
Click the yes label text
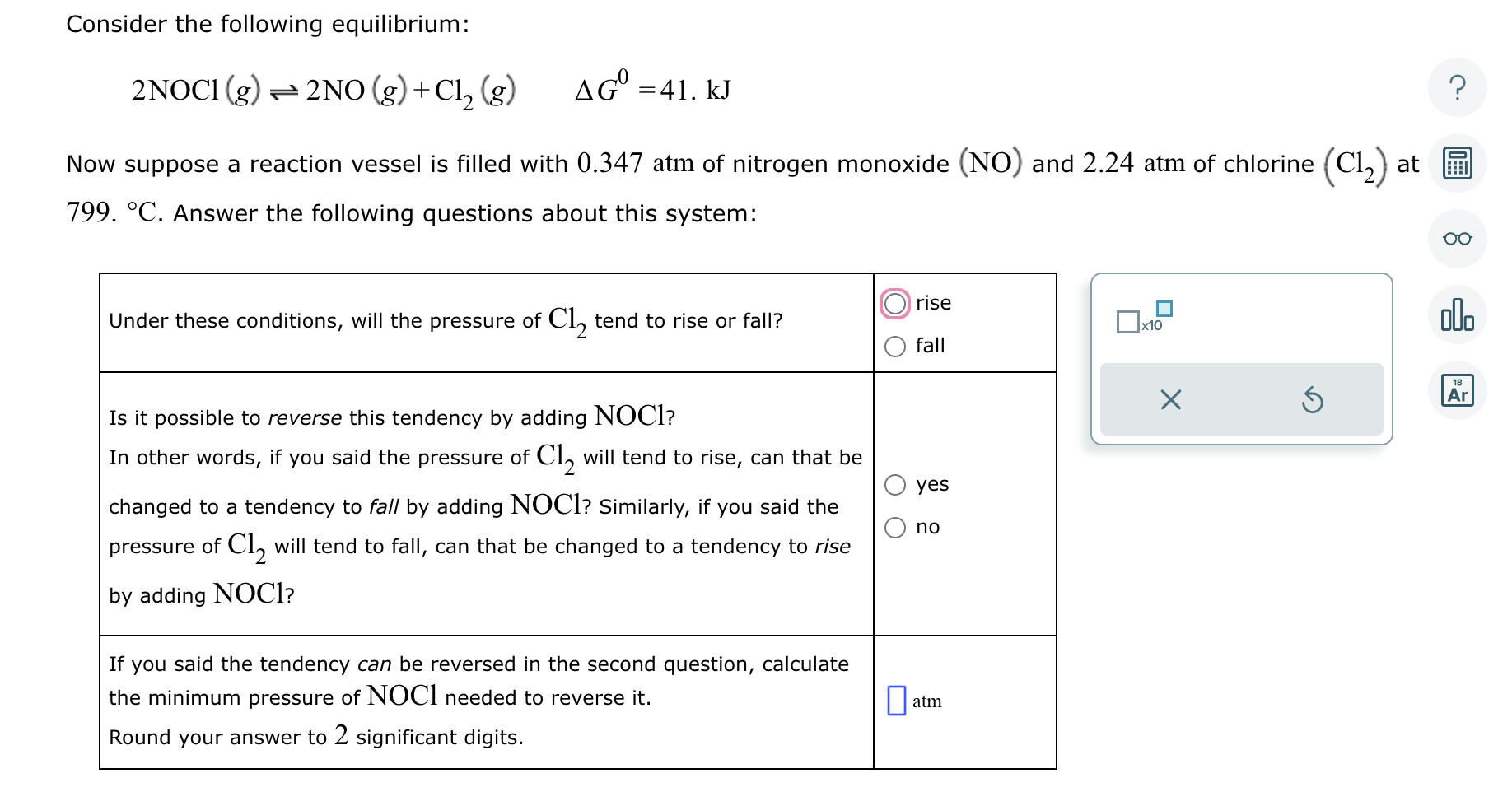tap(933, 484)
